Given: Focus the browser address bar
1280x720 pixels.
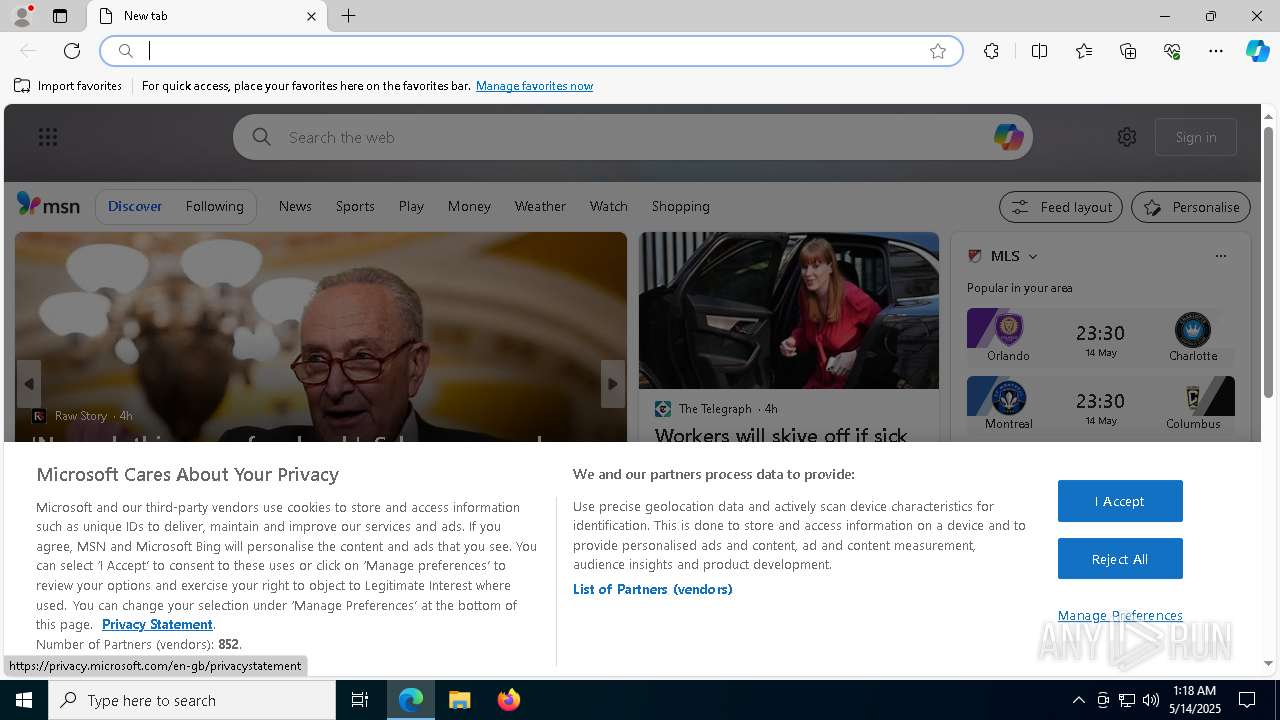Looking at the screenshot, I should (x=530, y=51).
